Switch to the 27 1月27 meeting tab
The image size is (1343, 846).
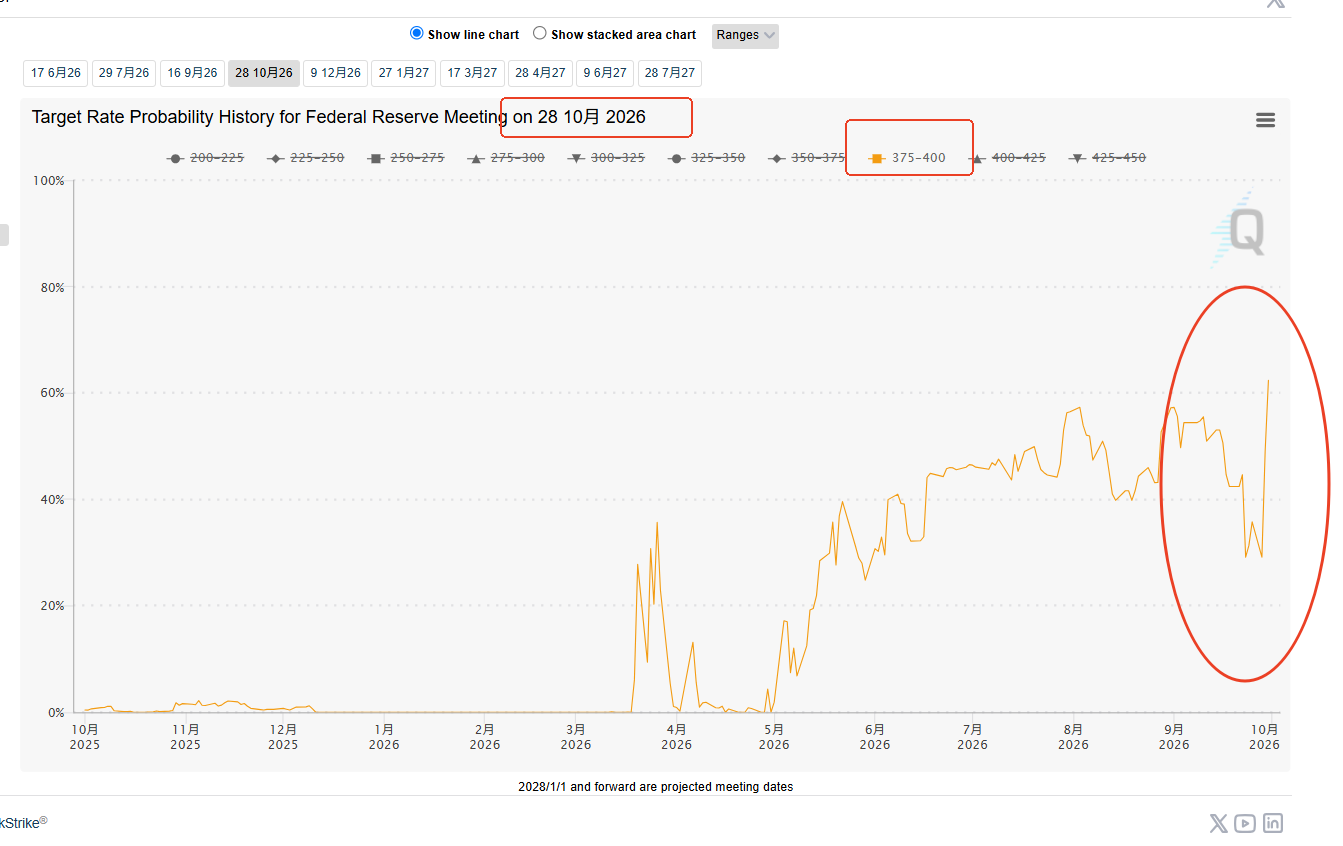click(x=404, y=73)
